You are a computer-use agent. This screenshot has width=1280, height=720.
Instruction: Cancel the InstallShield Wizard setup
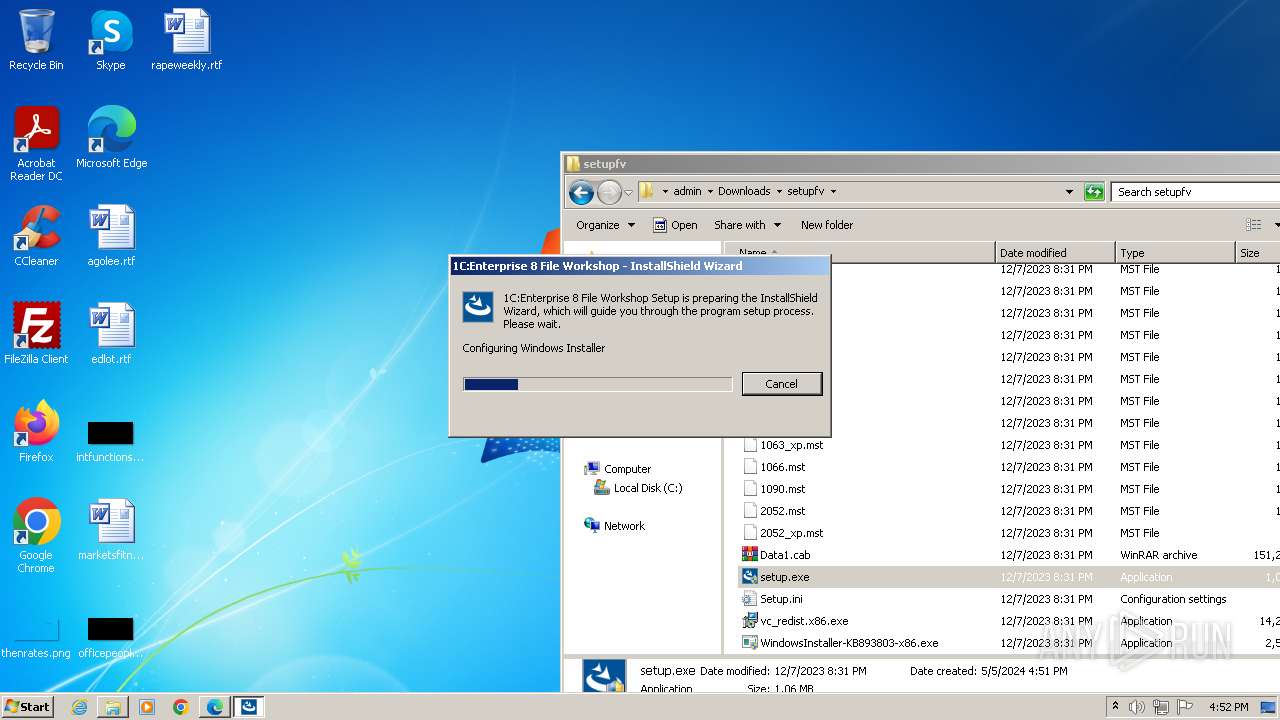click(x=781, y=384)
